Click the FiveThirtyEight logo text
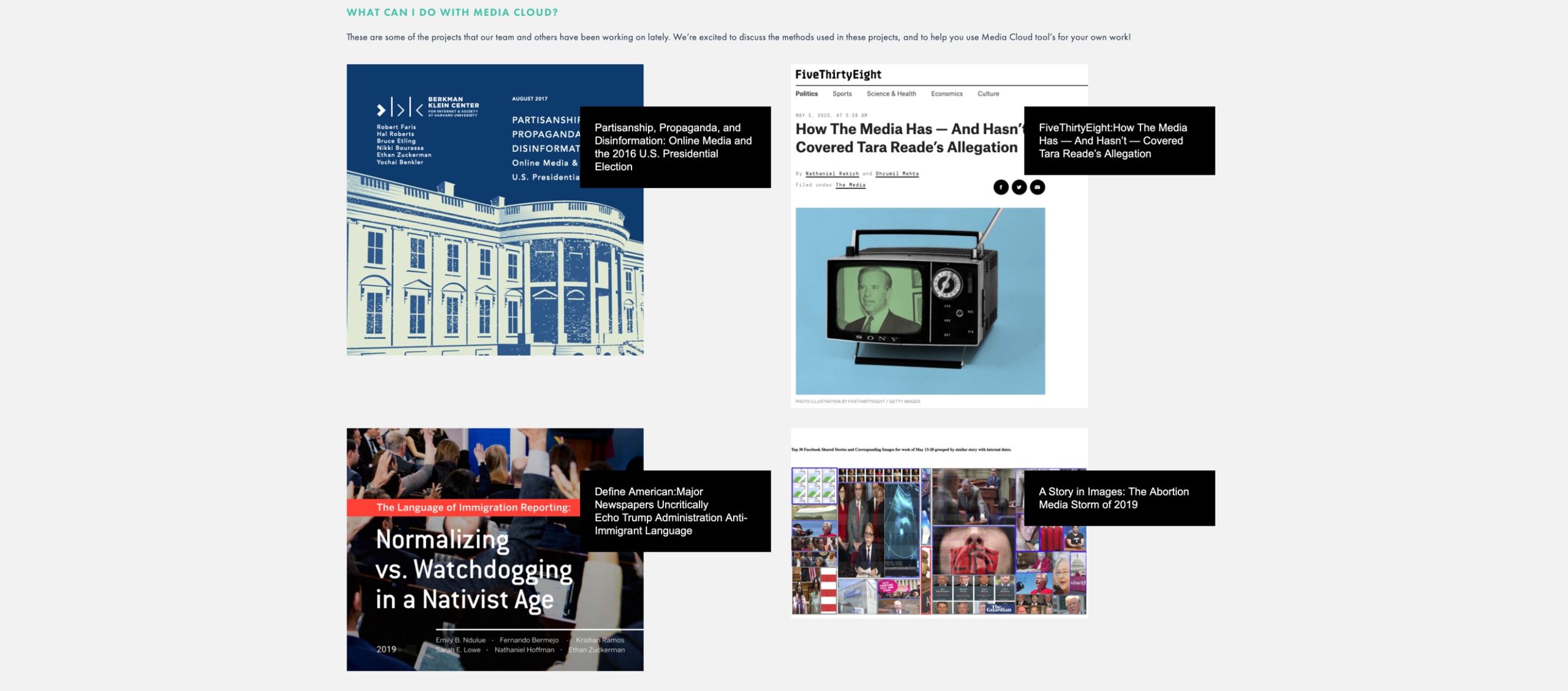Image resolution: width=1568 pixels, height=691 pixels. (838, 75)
